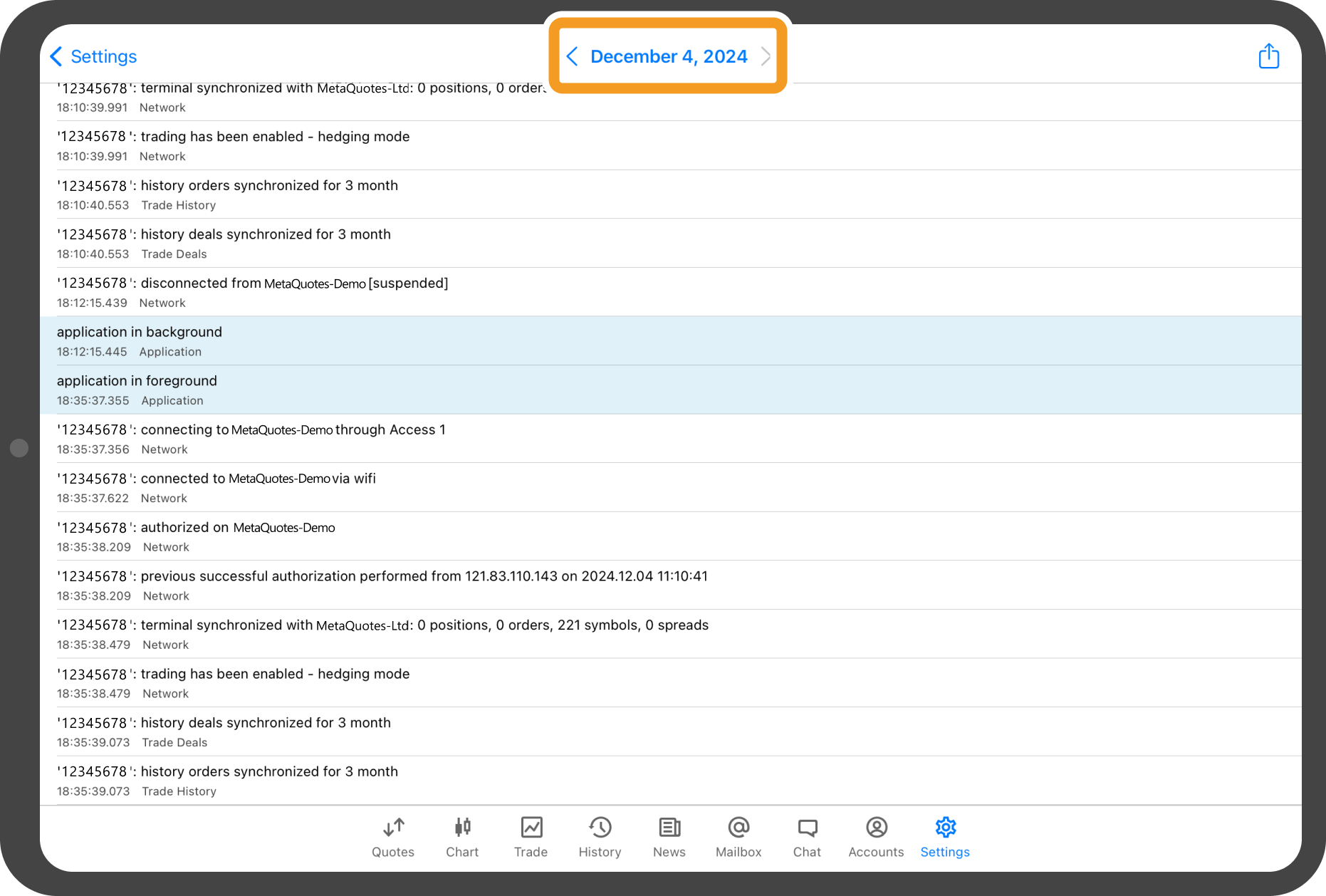
Task: Open the News tab
Action: 669,837
